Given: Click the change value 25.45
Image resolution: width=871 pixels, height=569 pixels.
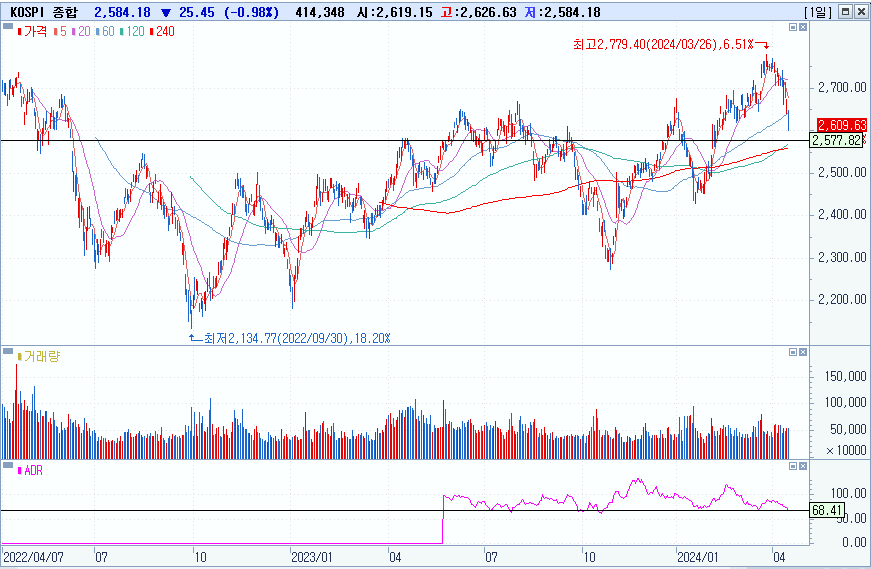Looking at the screenshot, I should (197, 12).
